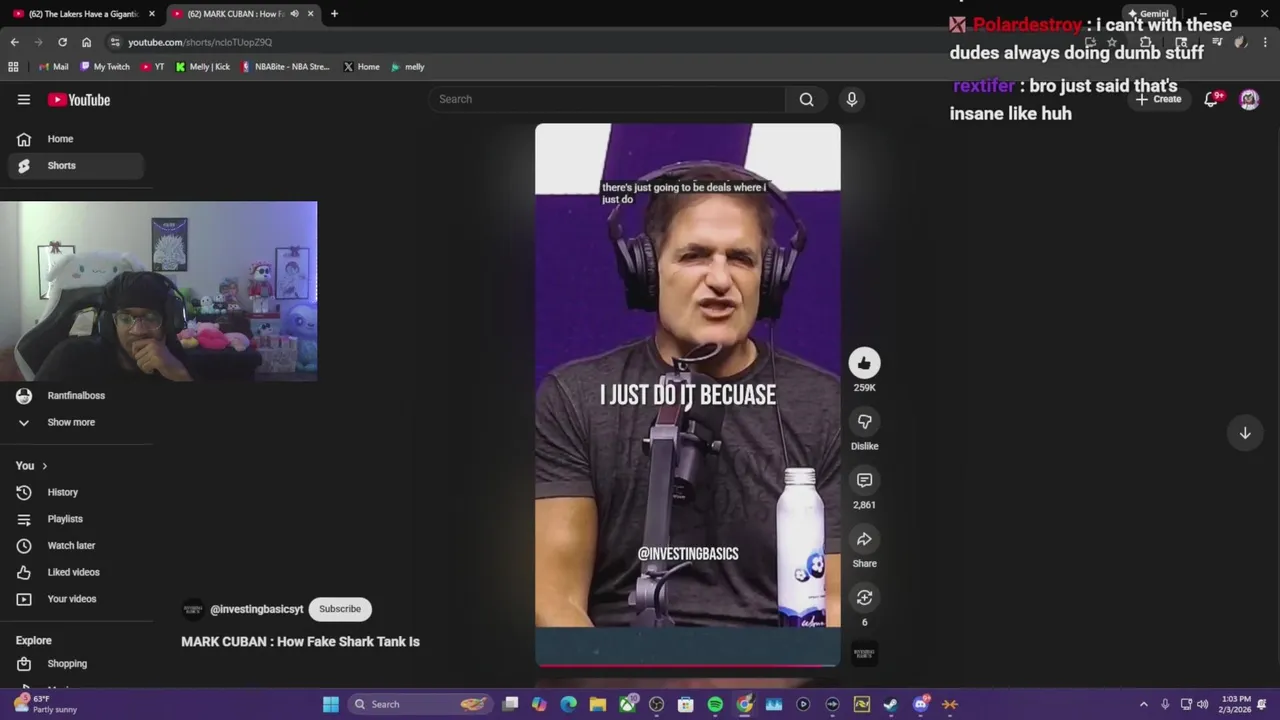Open site information icon in address bar
This screenshot has width=1280, height=720.
[x=115, y=42]
